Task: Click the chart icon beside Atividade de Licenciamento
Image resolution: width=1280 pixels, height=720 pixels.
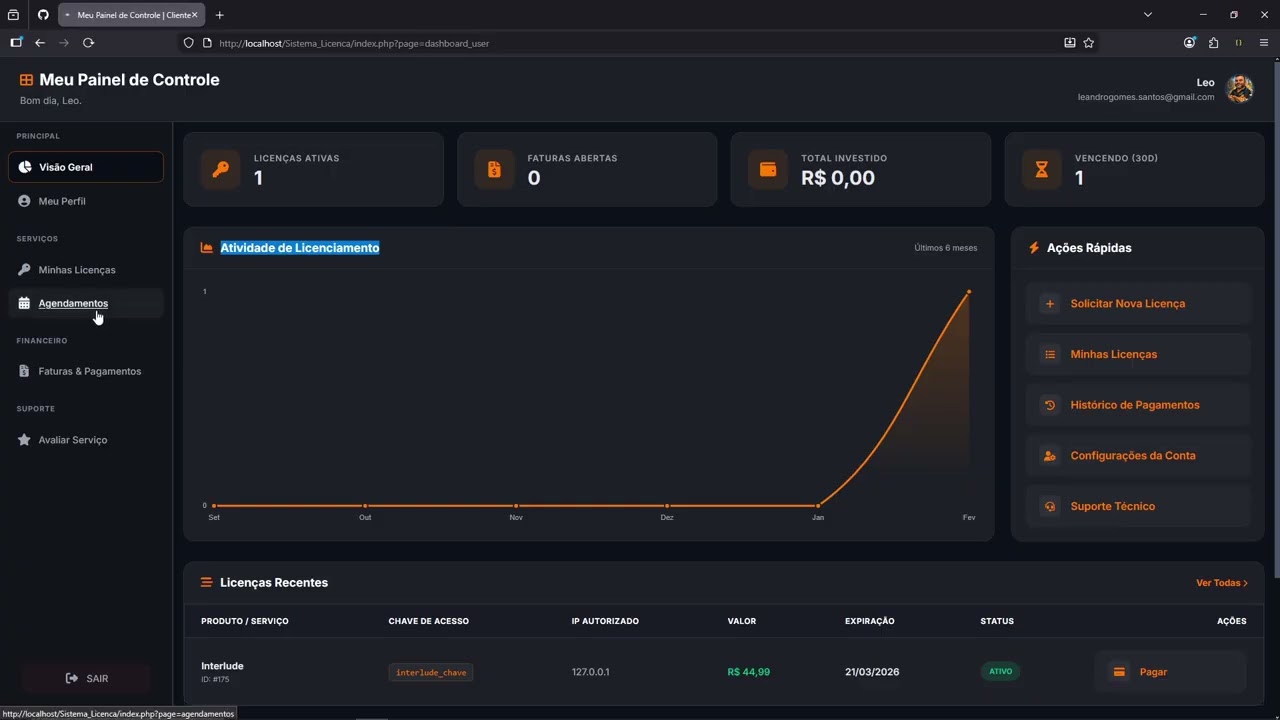Action: coord(207,248)
